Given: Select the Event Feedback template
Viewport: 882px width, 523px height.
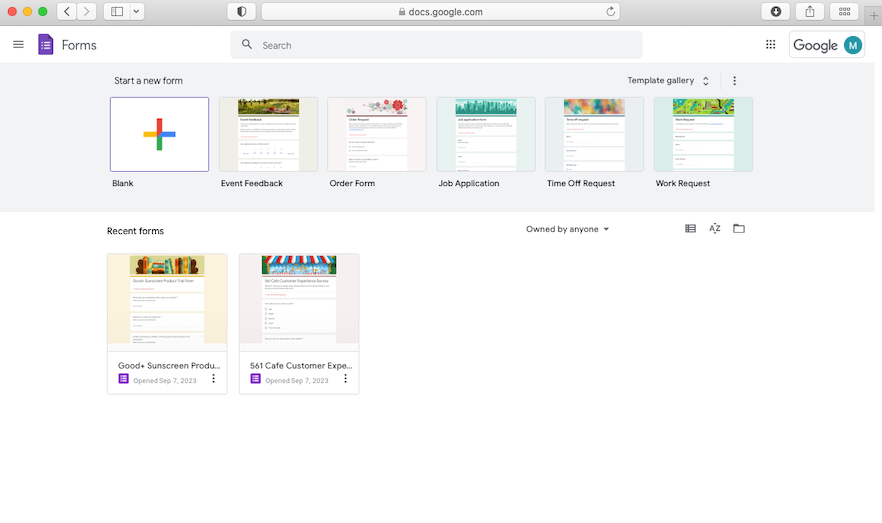Looking at the screenshot, I should [268, 134].
